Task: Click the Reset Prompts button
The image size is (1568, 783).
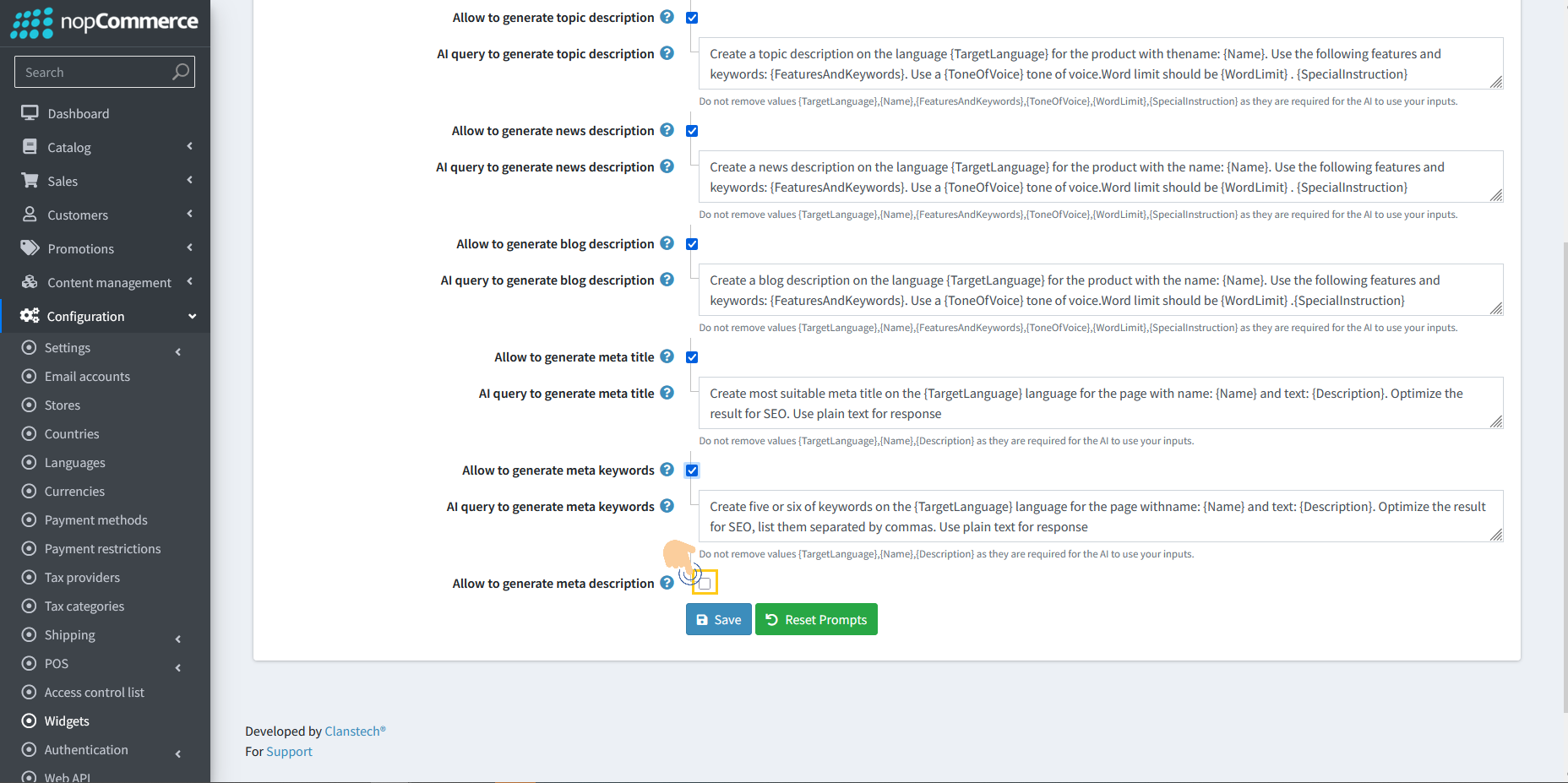Action: click(815, 618)
